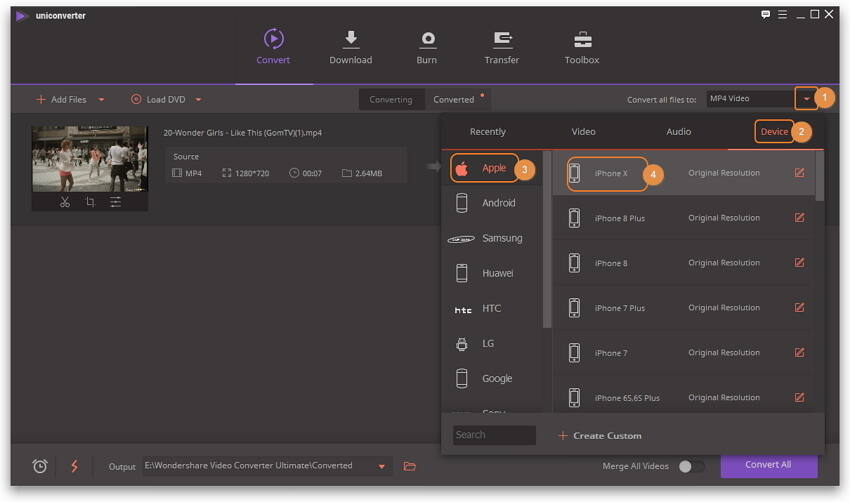Open the effects adjust icon under thumbnail

click(115, 202)
